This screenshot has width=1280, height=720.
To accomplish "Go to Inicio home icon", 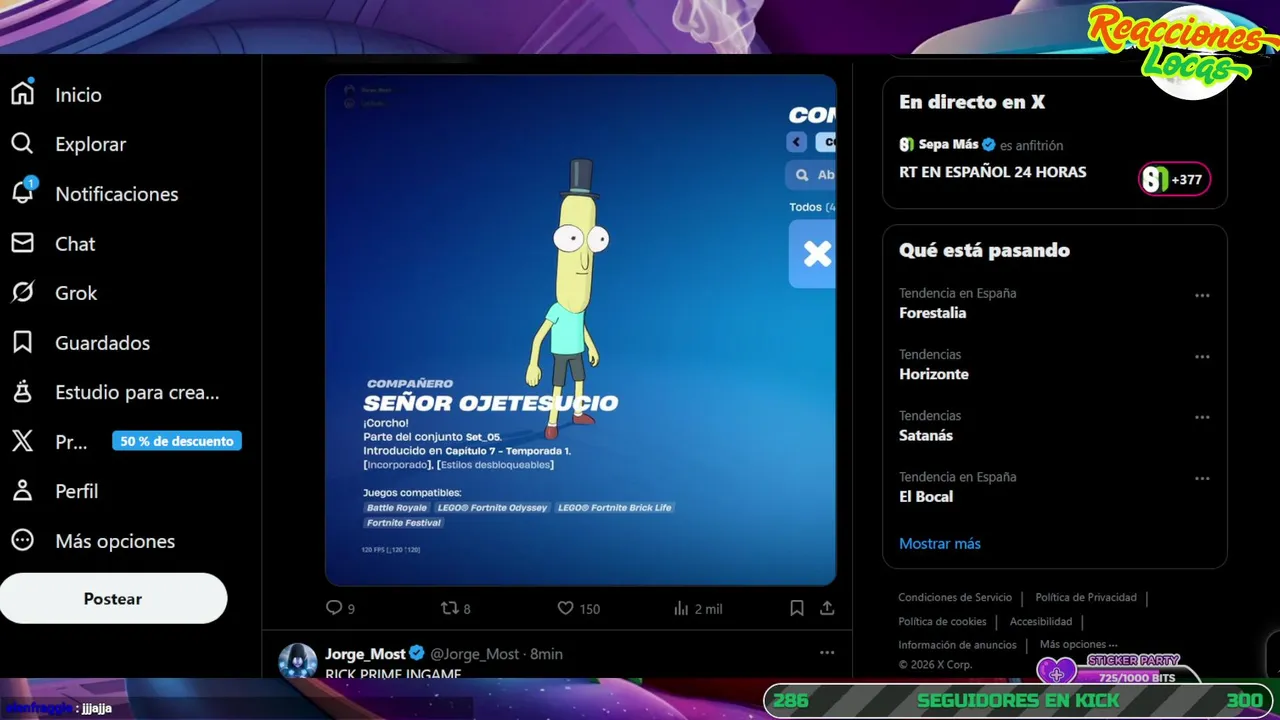I will (x=22, y=94).
